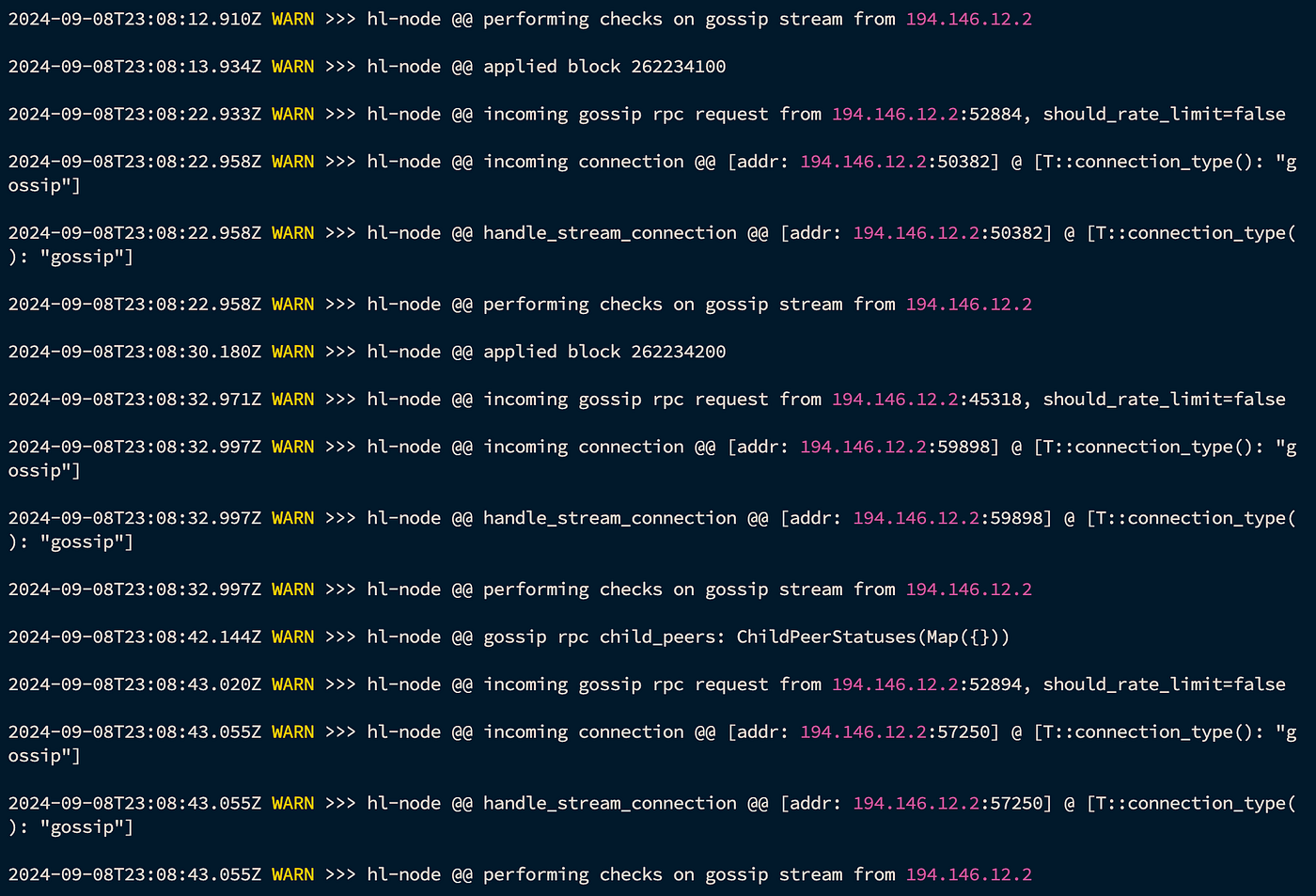Image resolution: width=1316 pixels, height=896 pixels.
Task: Click the timestamp 2024-09-08T23:08:32.971Z
Action: (134, 400)
